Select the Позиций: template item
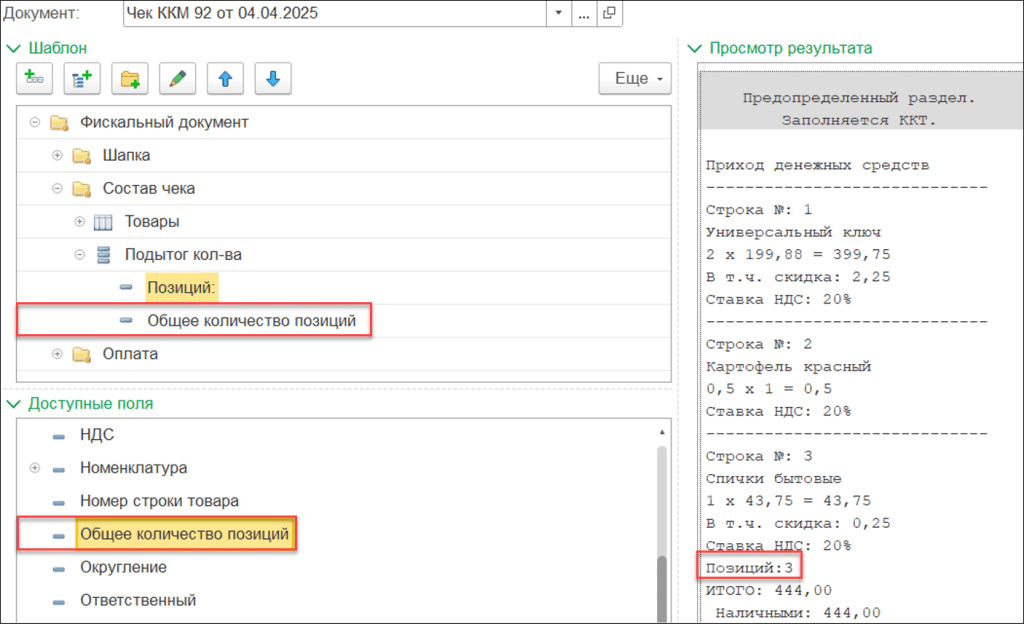This screenshot has height=624, width=1024. 182,288
